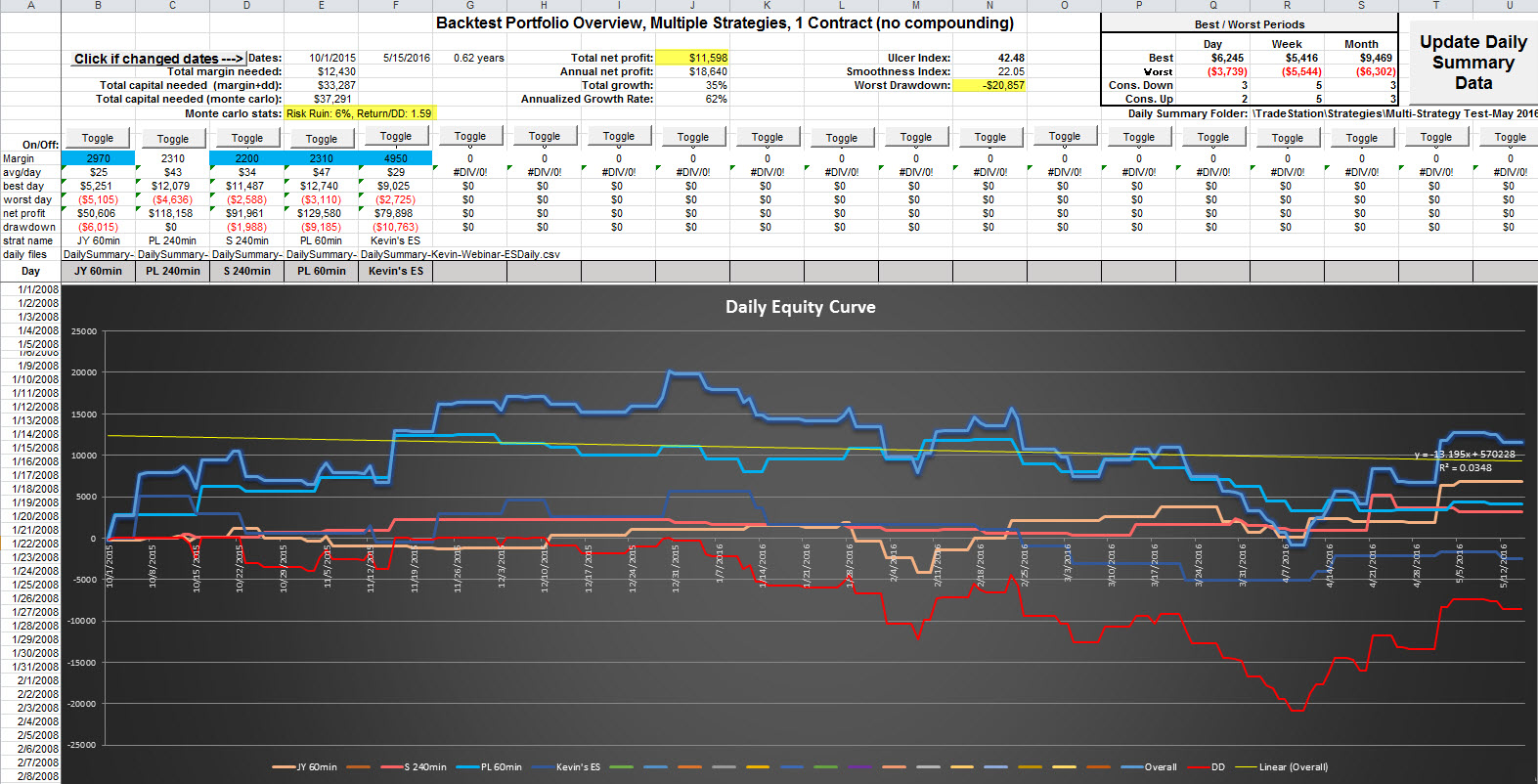Click the S 240min legend entry
Viewport: 1538px width, 784px height.
(414, 767)
